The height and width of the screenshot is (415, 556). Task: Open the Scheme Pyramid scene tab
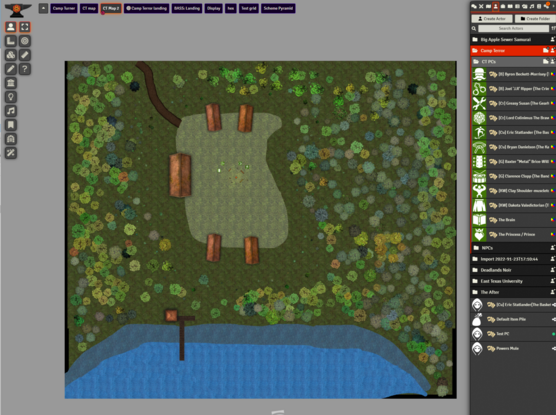278,8
